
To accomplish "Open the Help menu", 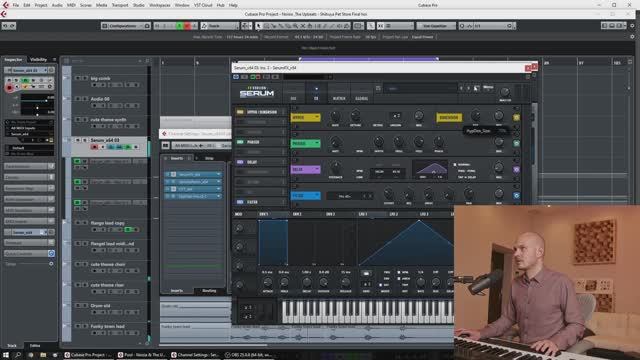I will (x=233, y=5).
